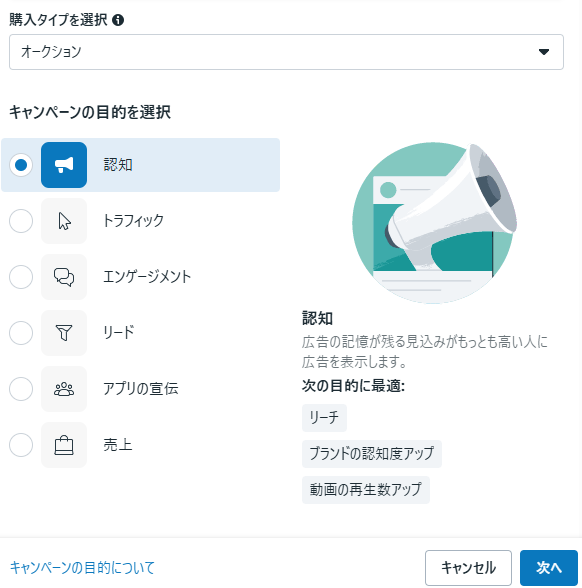
Task: Click the エンゲージメント chat bubbles icon
Action: (64, 277)
